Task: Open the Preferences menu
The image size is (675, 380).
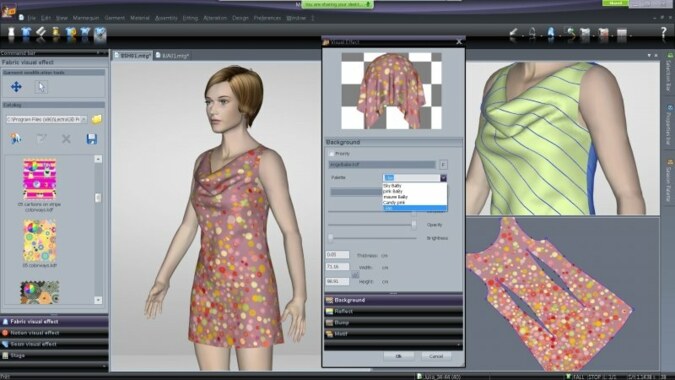Action: [267, 18]
